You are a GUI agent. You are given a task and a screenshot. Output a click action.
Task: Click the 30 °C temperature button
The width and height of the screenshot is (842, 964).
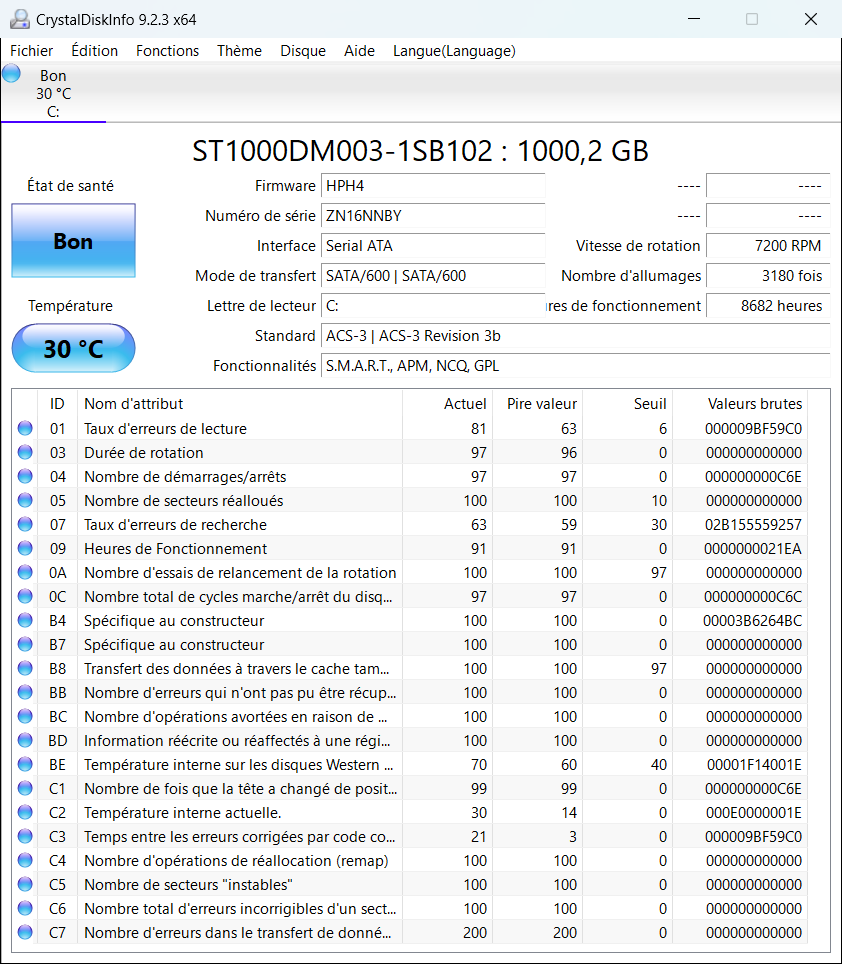click(73, 348)
